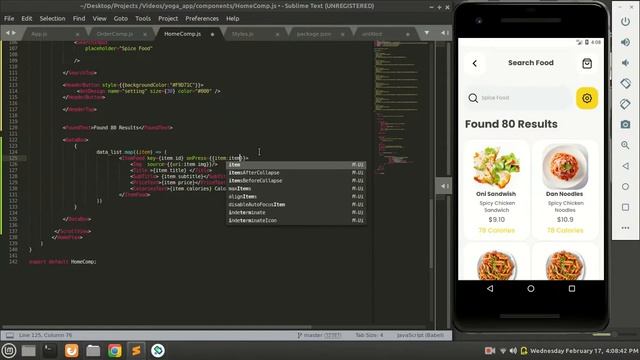Tap the Android home navigation button
The width and height of the screenshot is (640, 360).
point(531,289)
